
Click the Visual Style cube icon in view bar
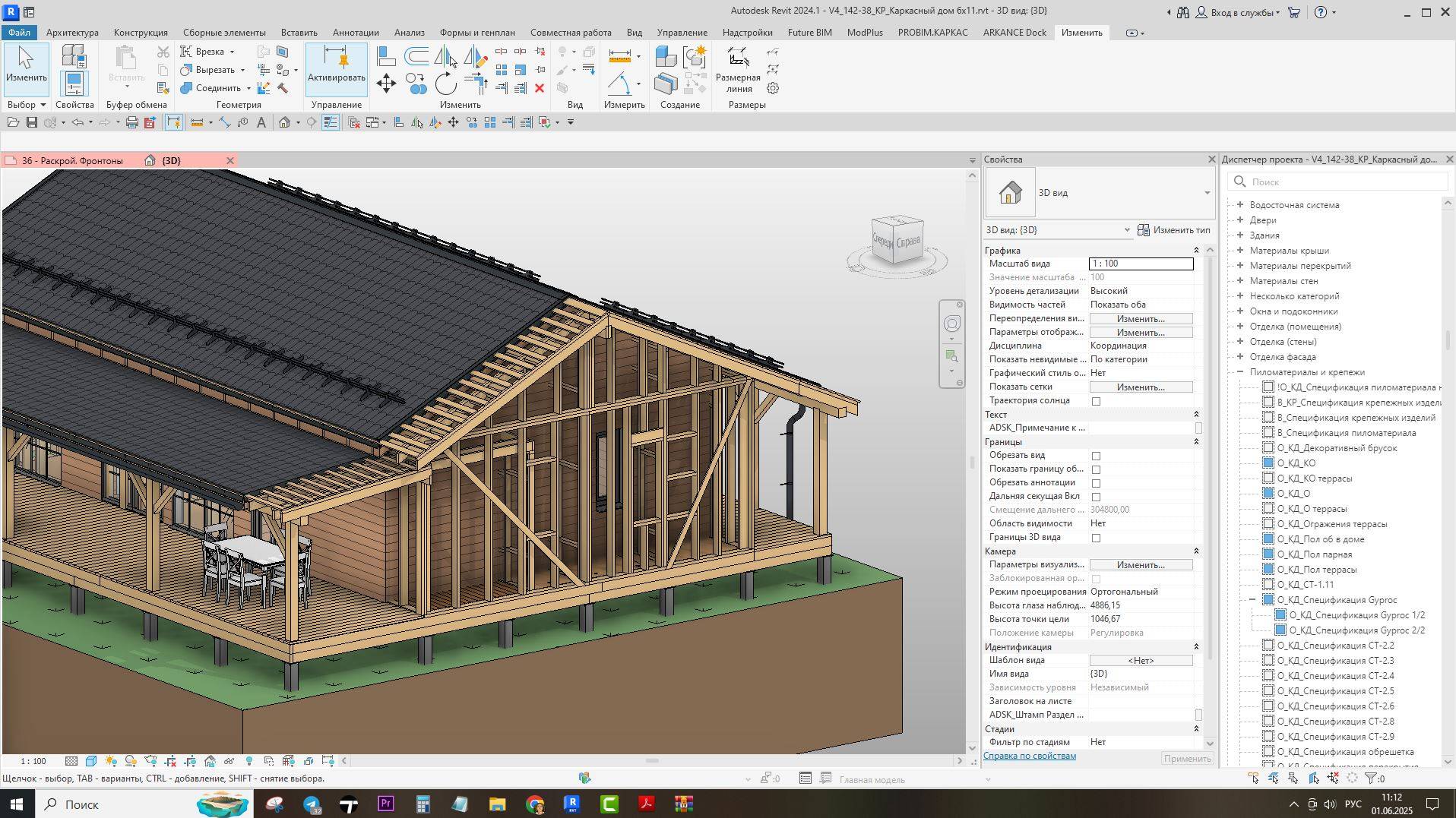91,761
